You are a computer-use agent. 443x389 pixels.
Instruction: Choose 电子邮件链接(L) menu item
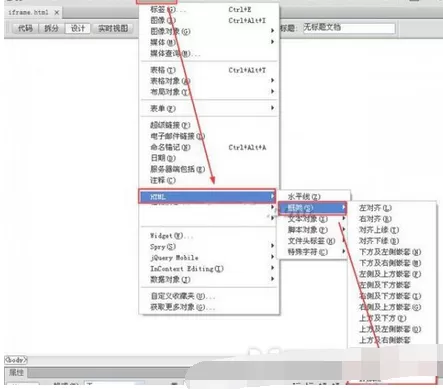[209, 136]
